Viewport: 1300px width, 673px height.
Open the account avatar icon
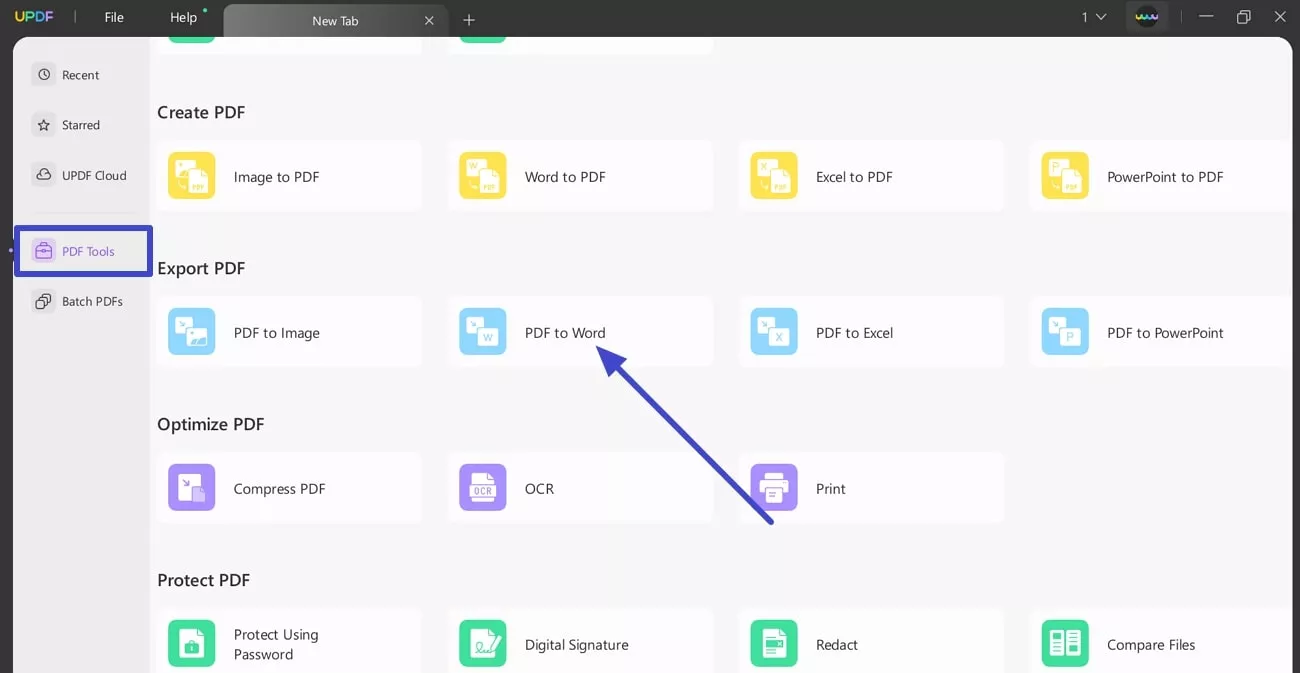1146,17
